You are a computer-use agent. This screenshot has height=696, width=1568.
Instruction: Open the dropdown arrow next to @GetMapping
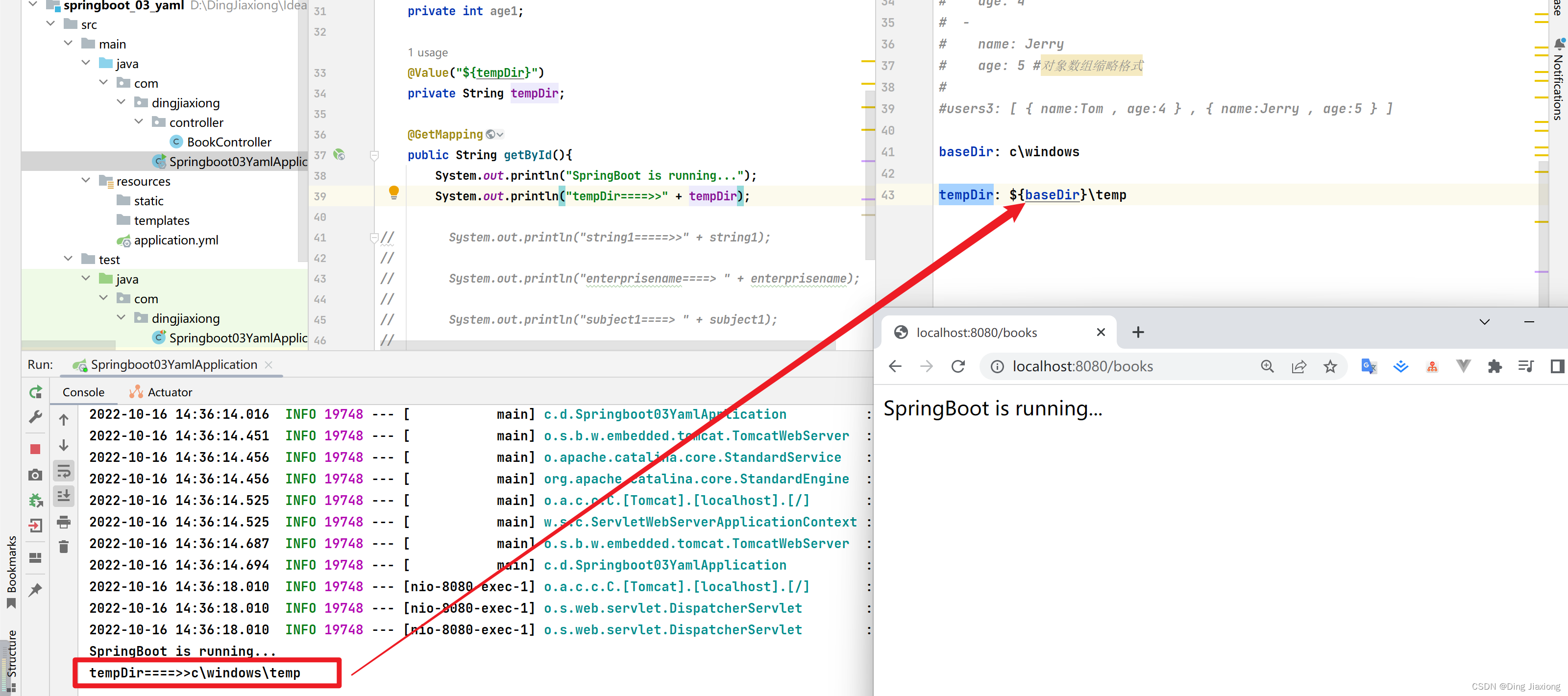pos(500,135)
